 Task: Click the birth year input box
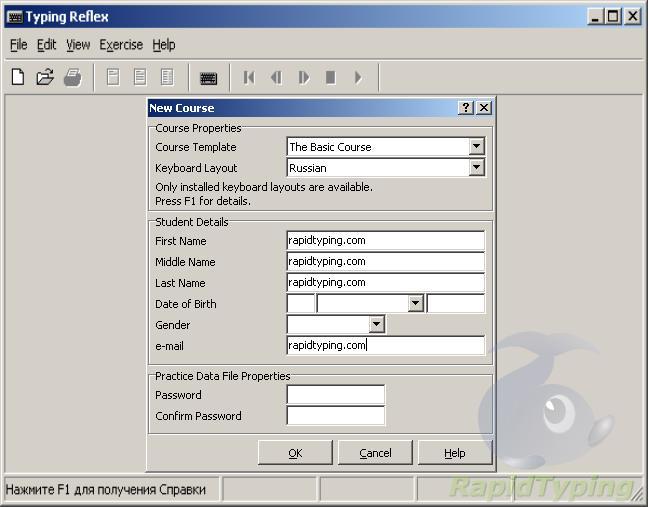(456, 304)
